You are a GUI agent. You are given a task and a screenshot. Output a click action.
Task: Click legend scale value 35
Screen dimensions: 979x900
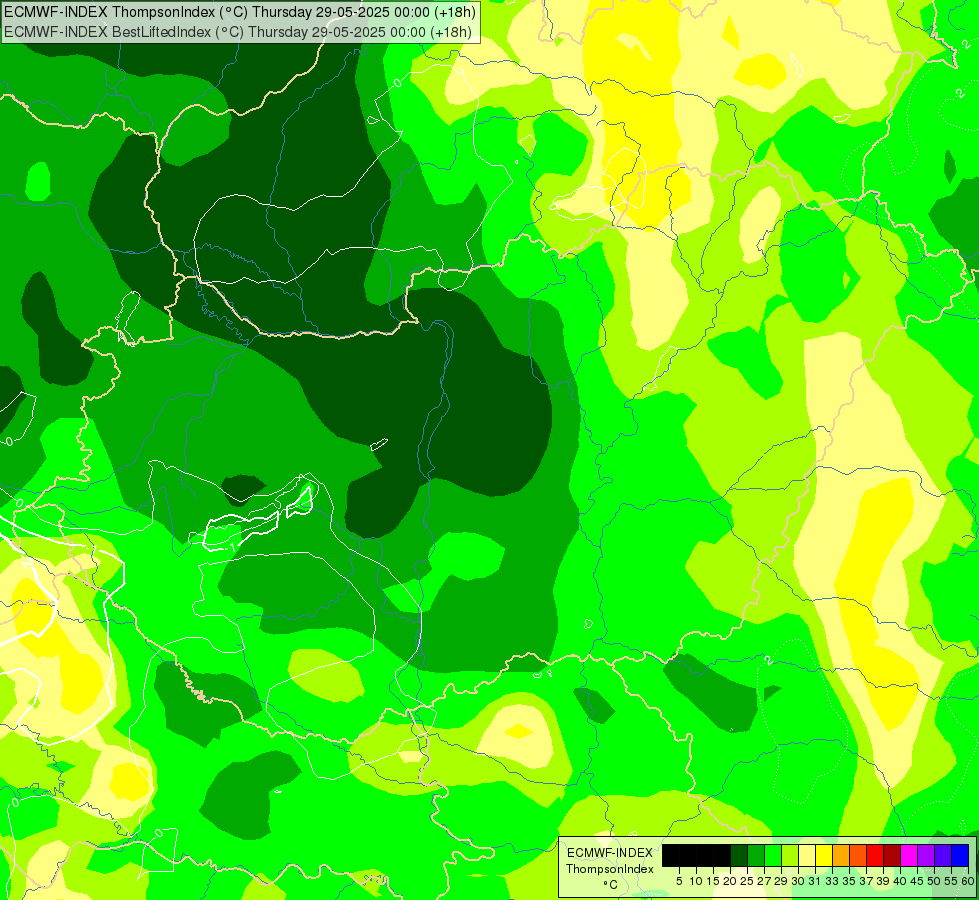[x=849, y=881]
